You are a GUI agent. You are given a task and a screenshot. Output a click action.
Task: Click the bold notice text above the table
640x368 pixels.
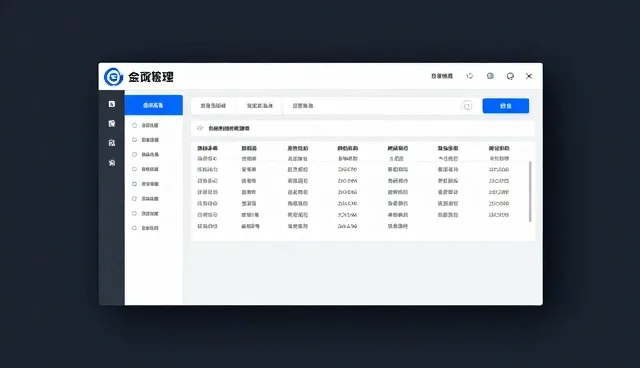pyautogui.click(x=229, y=128)
